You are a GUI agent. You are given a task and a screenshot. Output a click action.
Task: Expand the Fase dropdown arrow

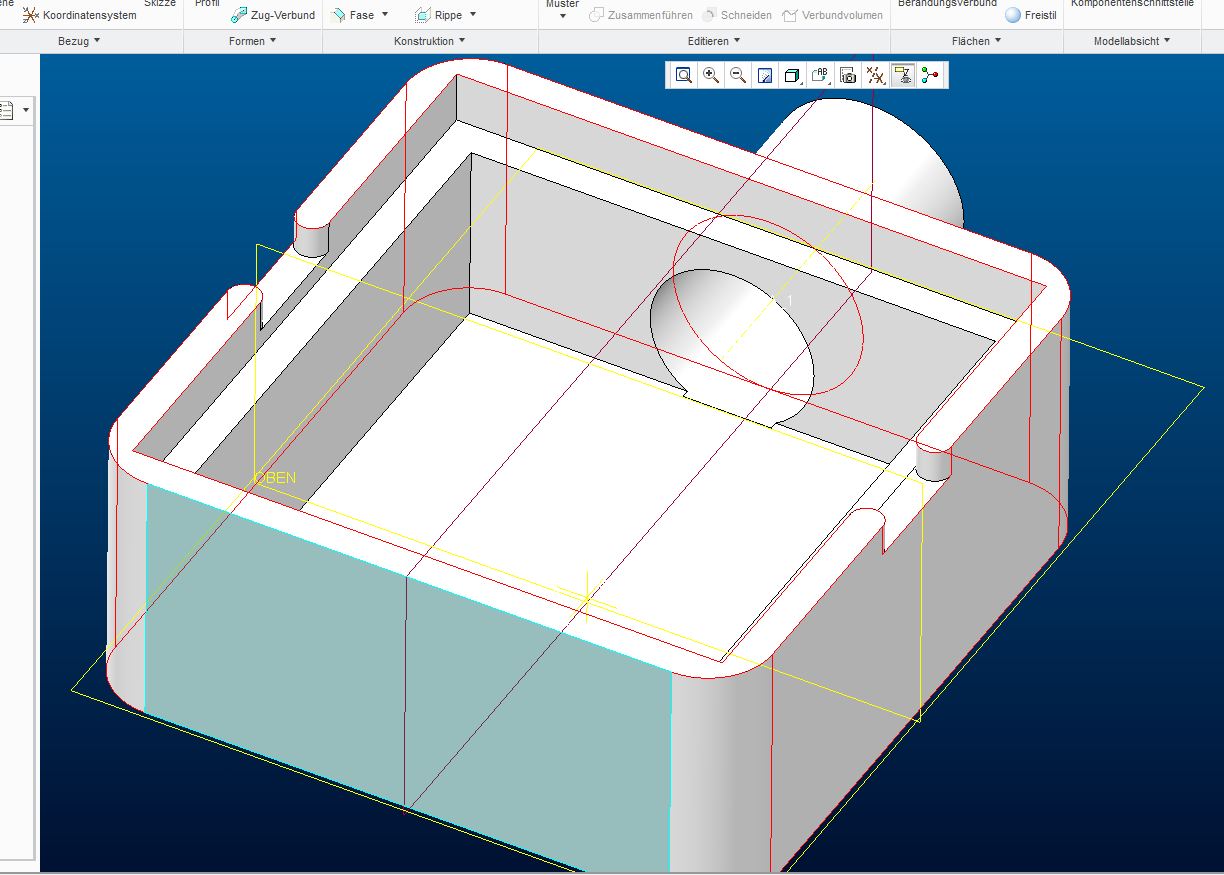tap(385, 15)
